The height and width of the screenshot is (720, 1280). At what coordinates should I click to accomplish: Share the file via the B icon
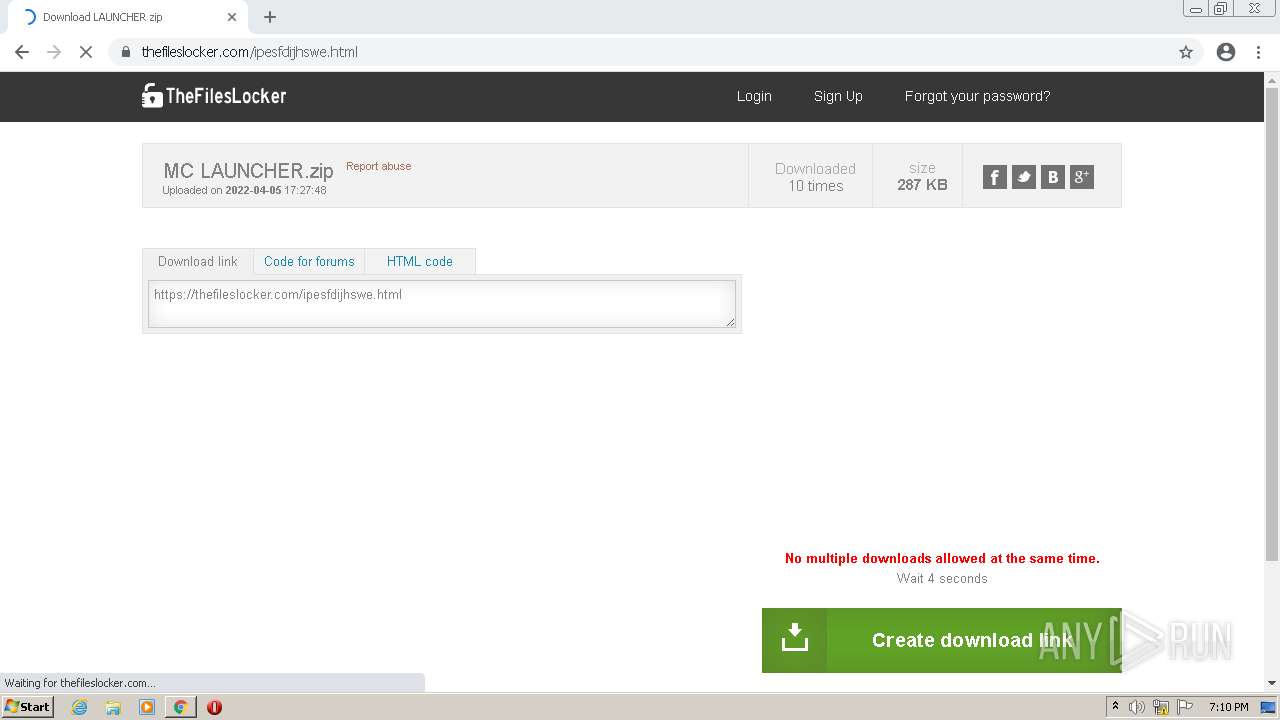point(1052,177)
